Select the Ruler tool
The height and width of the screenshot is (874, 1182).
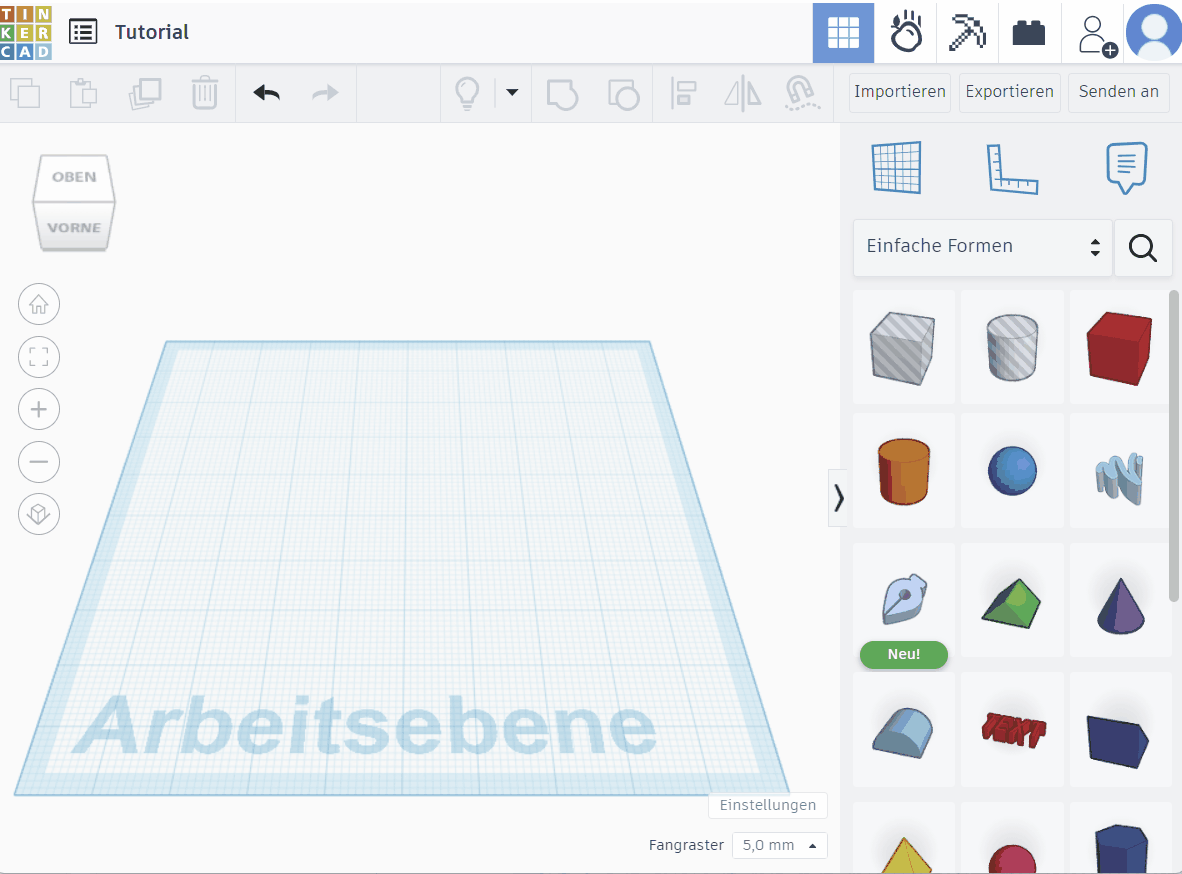click(x=1012, y=169)
